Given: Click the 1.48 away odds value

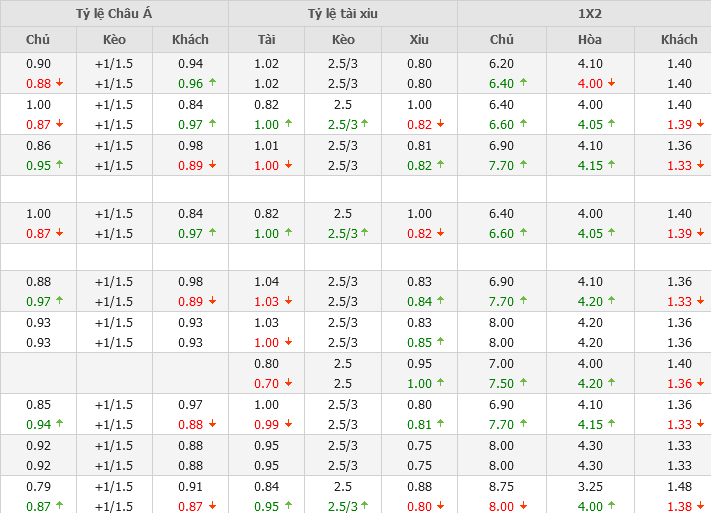Looking at the screenshot, I should pos(679,487).
